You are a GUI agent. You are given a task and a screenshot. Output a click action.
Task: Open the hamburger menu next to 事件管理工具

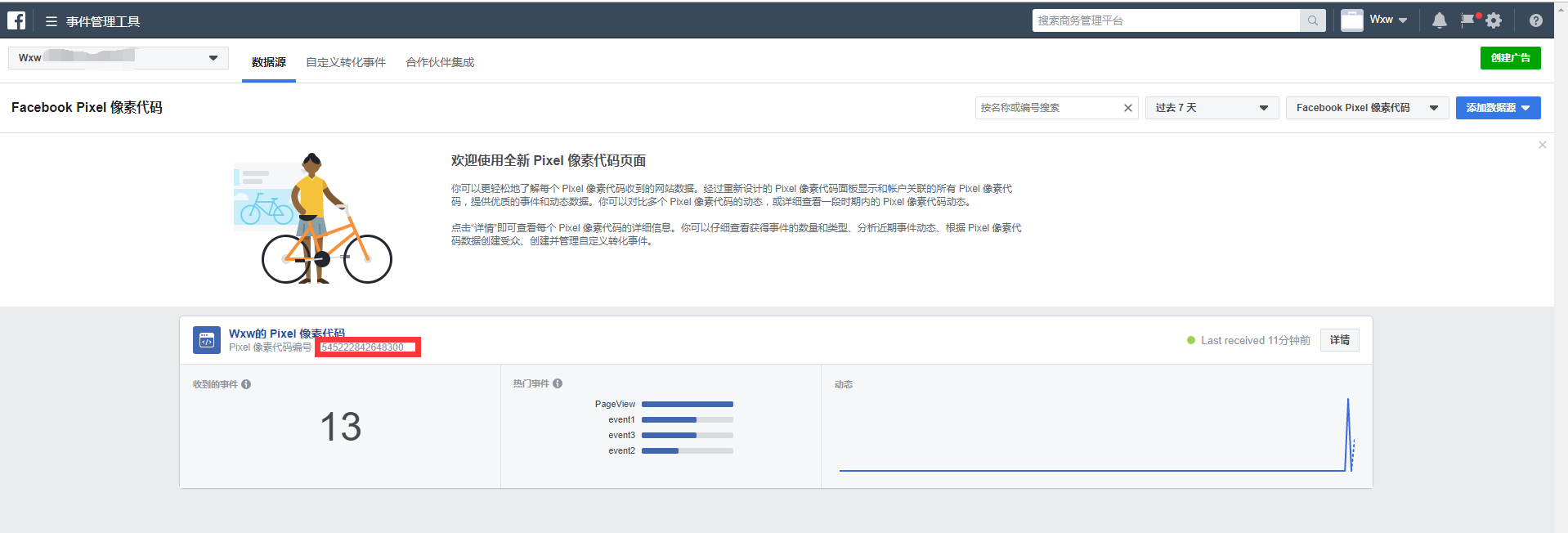coord(51,21)
